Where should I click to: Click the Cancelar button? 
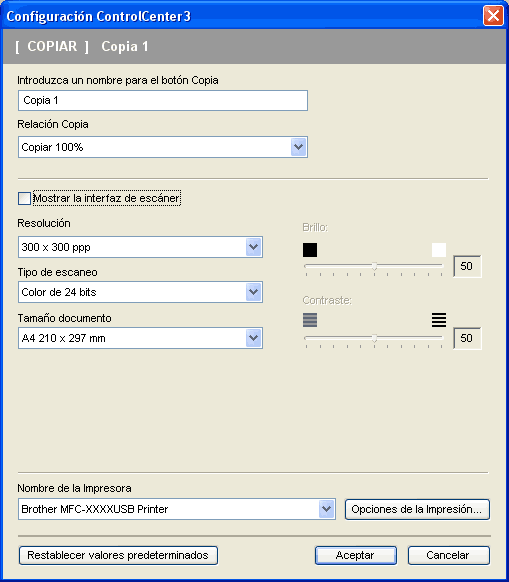pyautogui.click(x=448, y=555)
